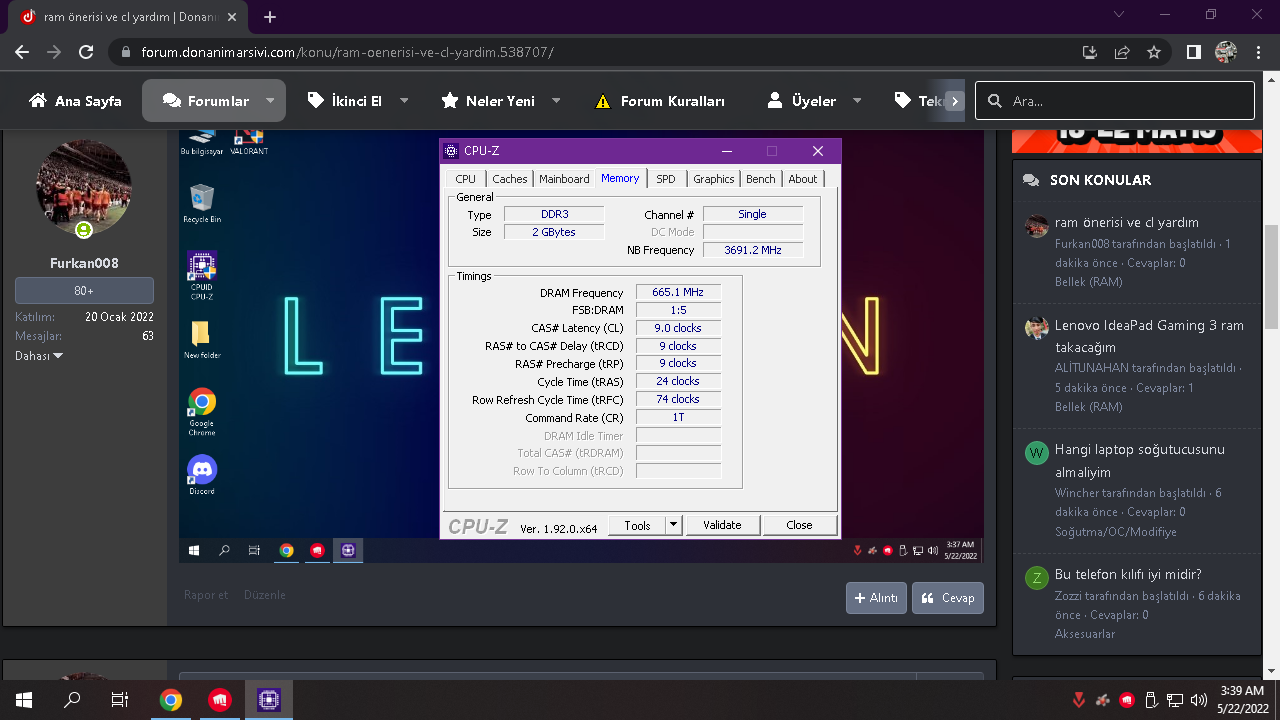1280x720 pixels.
Task: Open the Windows Start menu
Action: point(24,700)
